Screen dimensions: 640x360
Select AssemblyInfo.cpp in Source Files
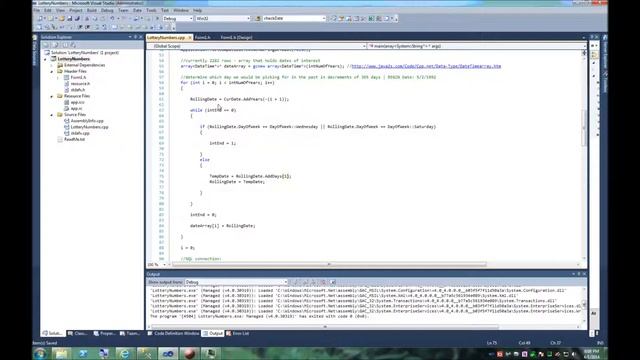pos(87,121)
